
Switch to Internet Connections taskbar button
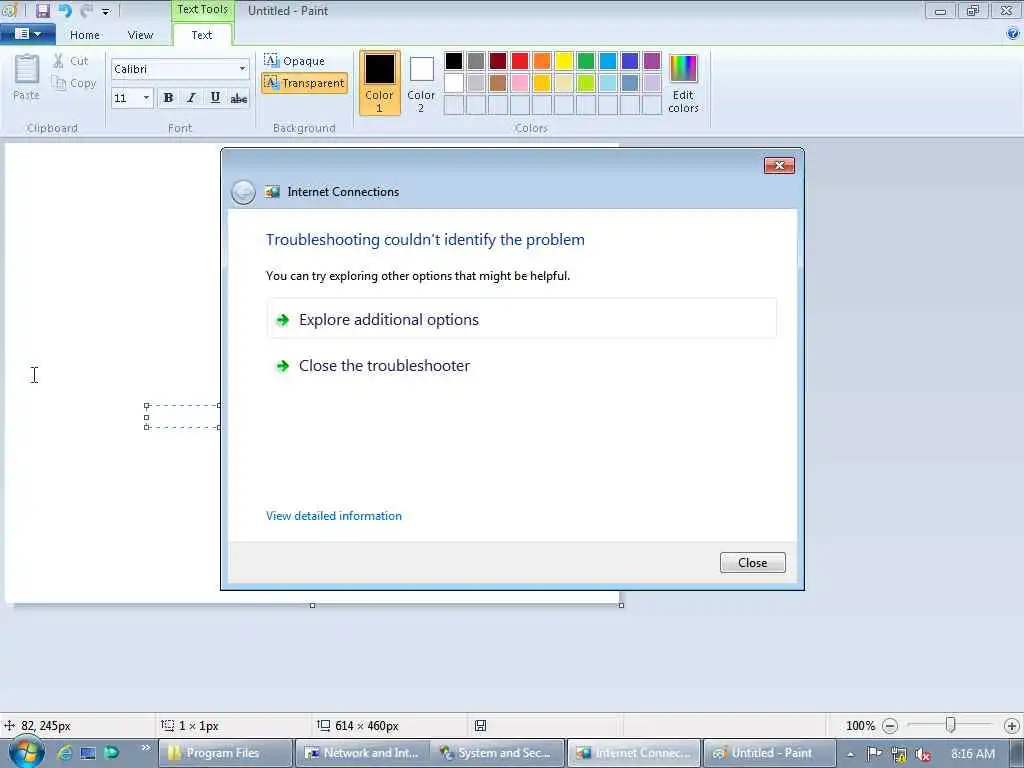click(635, 753)
